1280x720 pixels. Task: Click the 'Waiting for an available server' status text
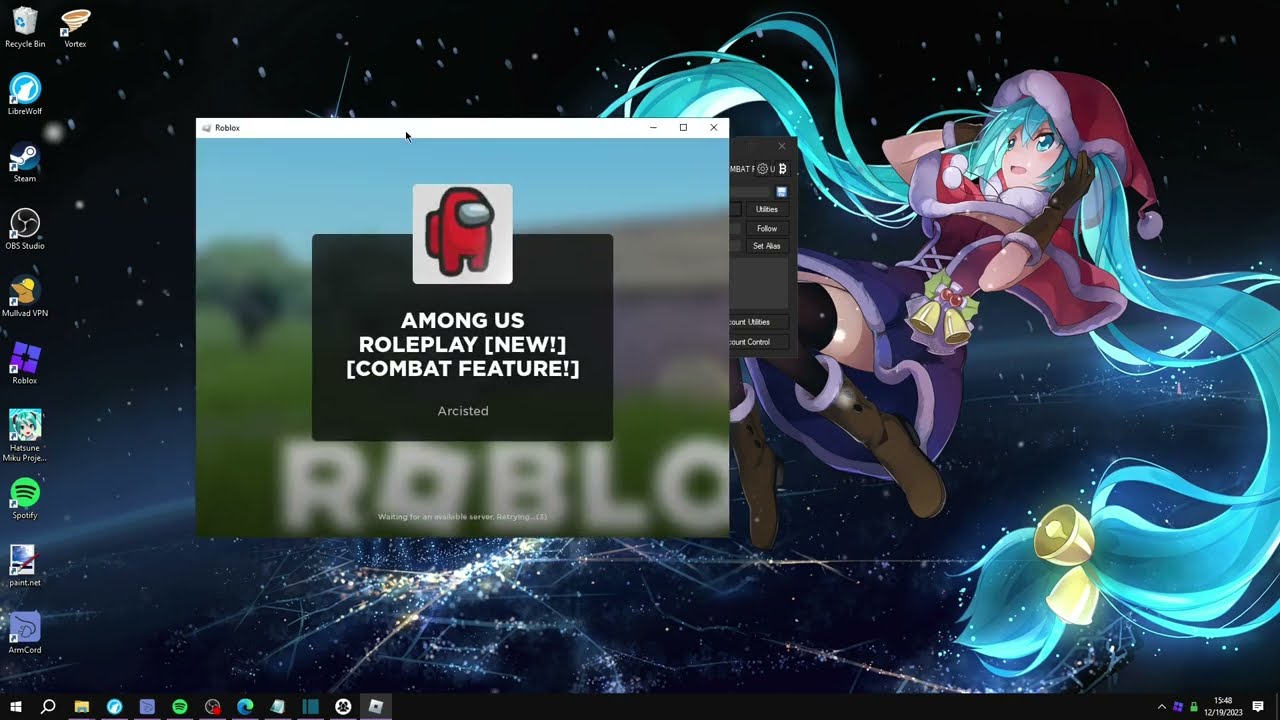tap(462, 517)
